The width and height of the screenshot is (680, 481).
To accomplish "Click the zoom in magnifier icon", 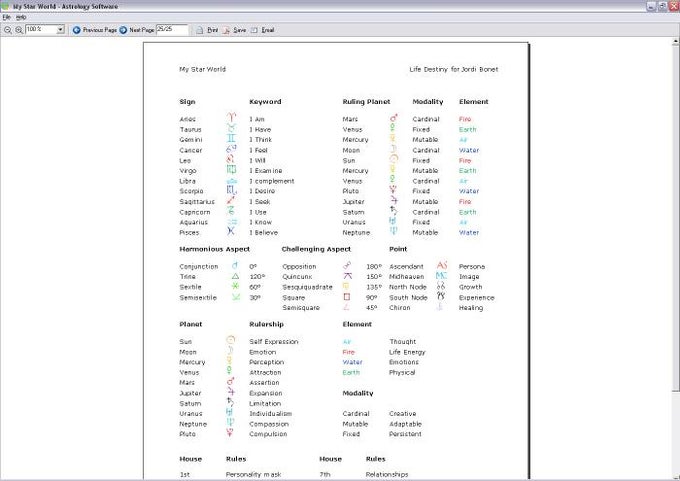I will pos(19,30).
